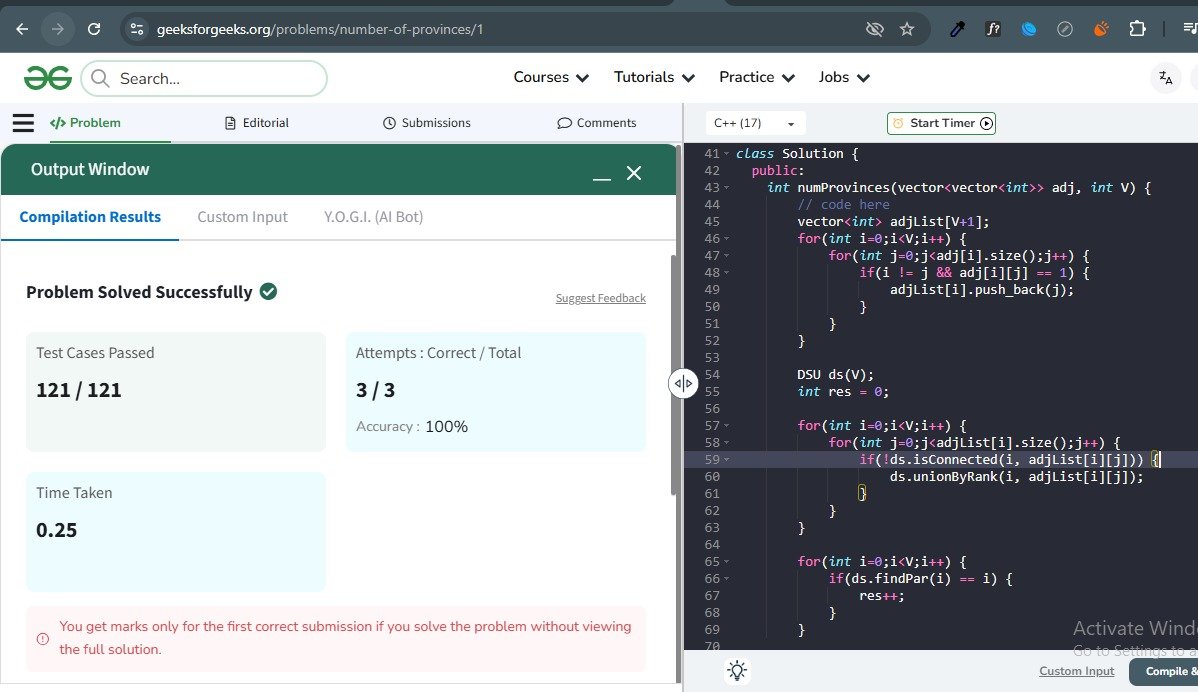1198x692 pixels.
Task: Open the media control playlist icon
Action: click(1190, 29)
